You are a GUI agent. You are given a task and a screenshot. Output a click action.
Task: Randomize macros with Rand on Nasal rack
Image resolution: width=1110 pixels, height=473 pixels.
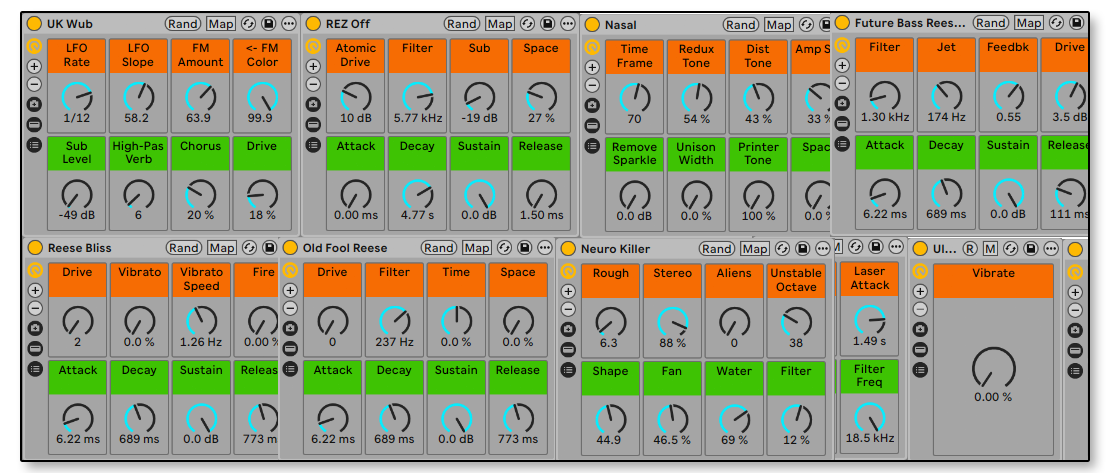coord(741,24)
